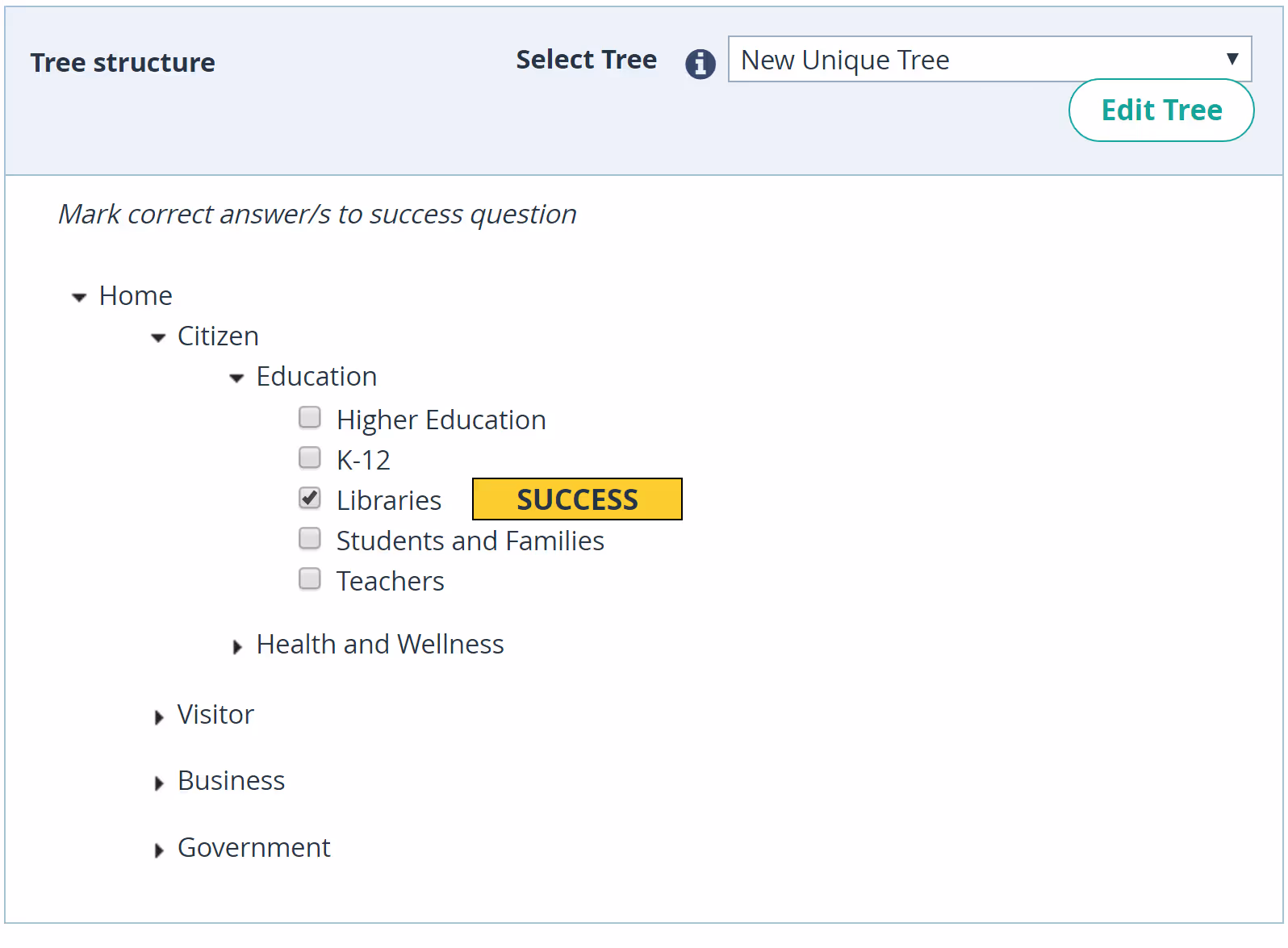
Task: Check the Higher Education checkbox
Action: tap(310, 417)
